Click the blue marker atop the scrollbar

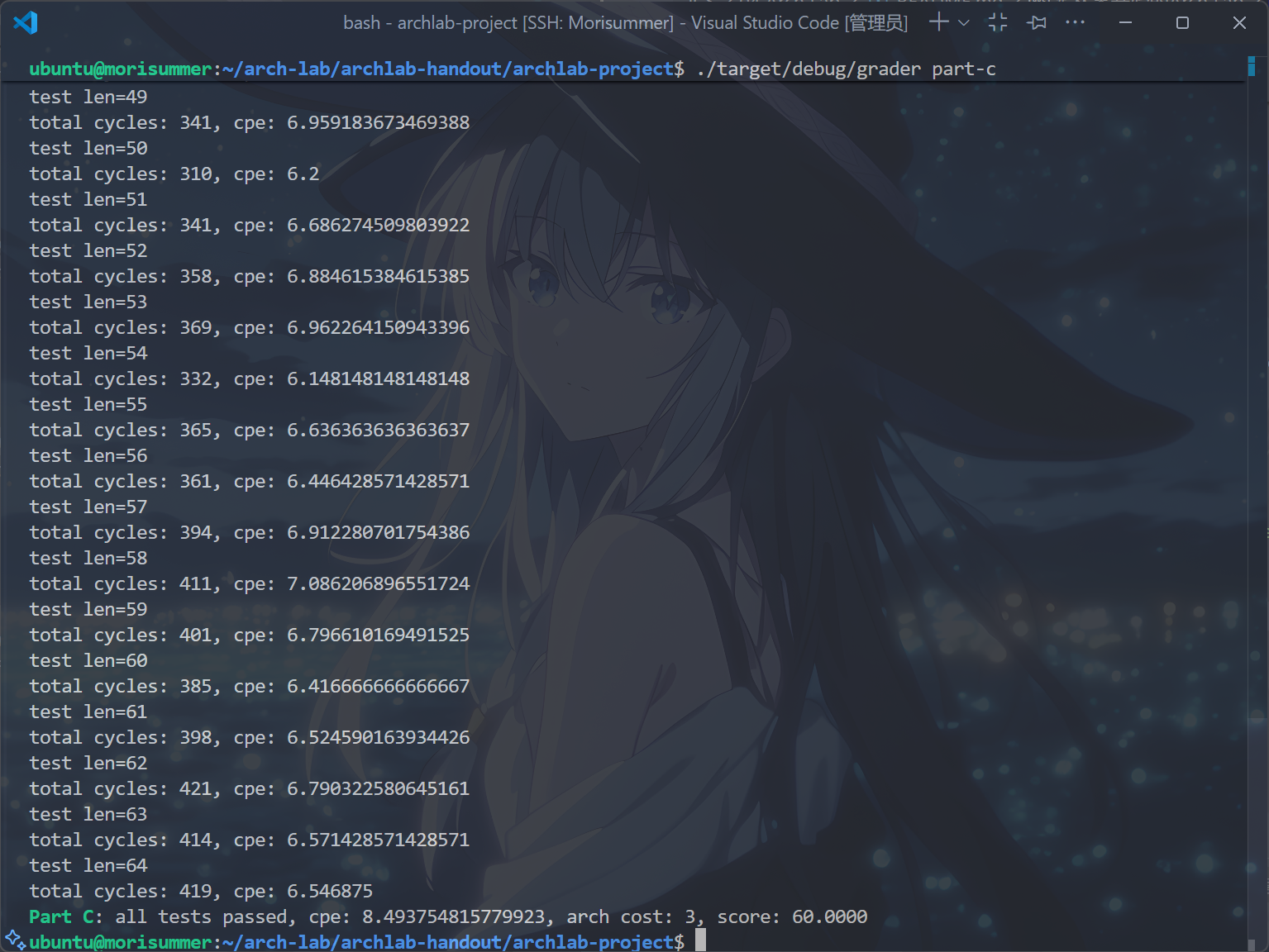click(x=1252, y=66)
